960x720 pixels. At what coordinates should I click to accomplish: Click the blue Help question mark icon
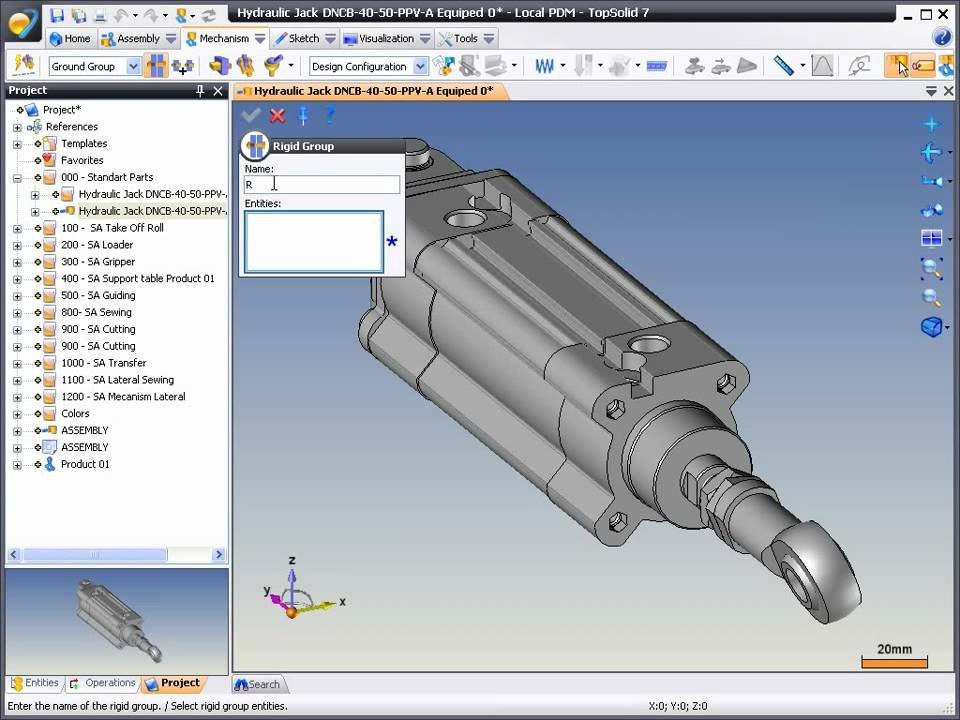point(942,37)
